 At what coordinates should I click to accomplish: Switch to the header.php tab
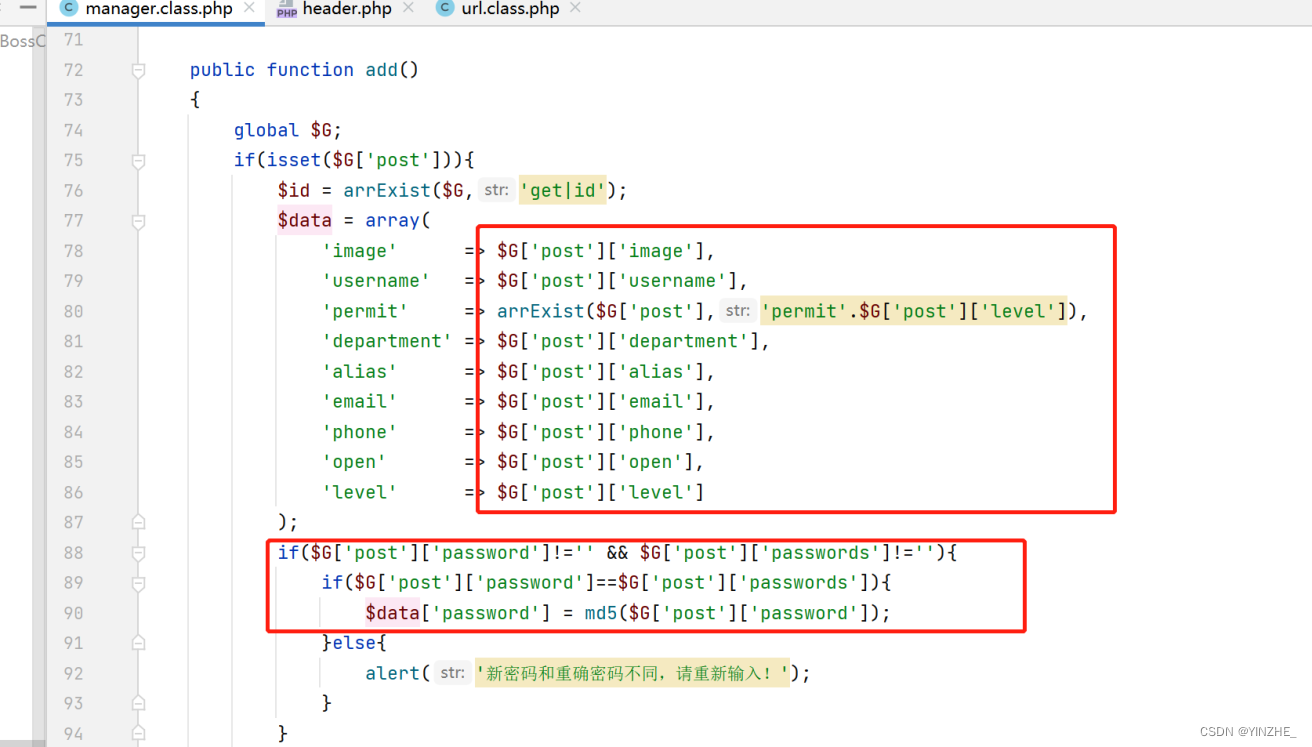(x=346, y=9)
